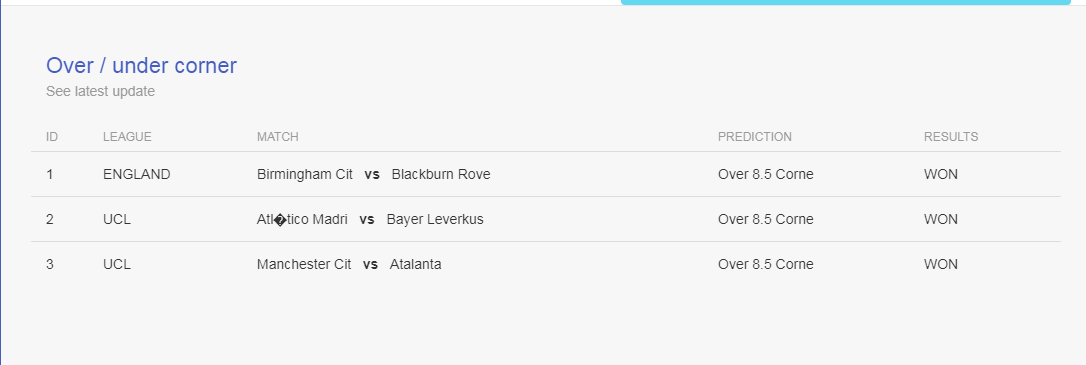This screenshot has height=365, width=1086.
Task: Click the PREDICTION column header
Action: pyautogui.click(x=755, y=136)
